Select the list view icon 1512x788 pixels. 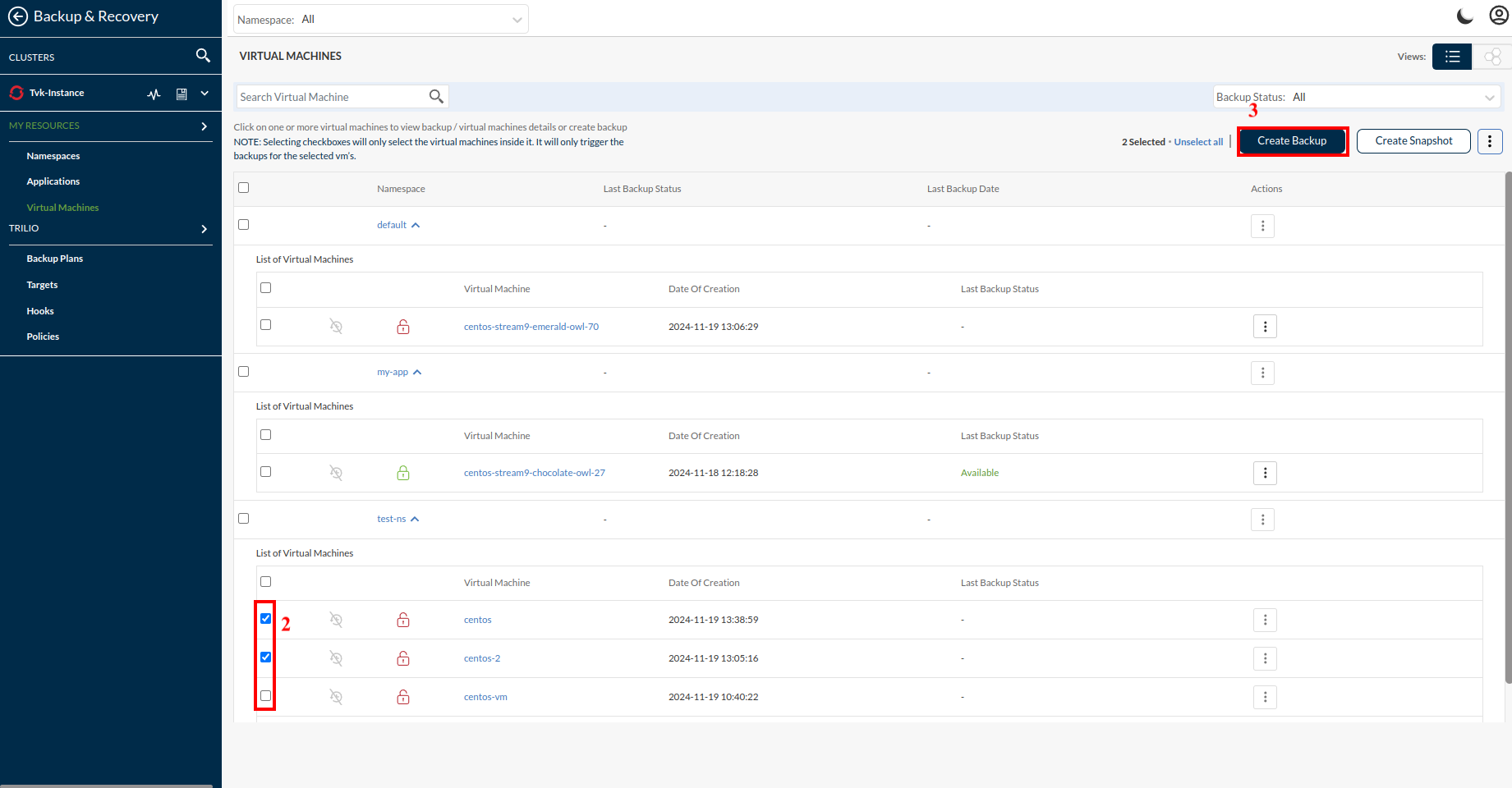point(1452,57)
